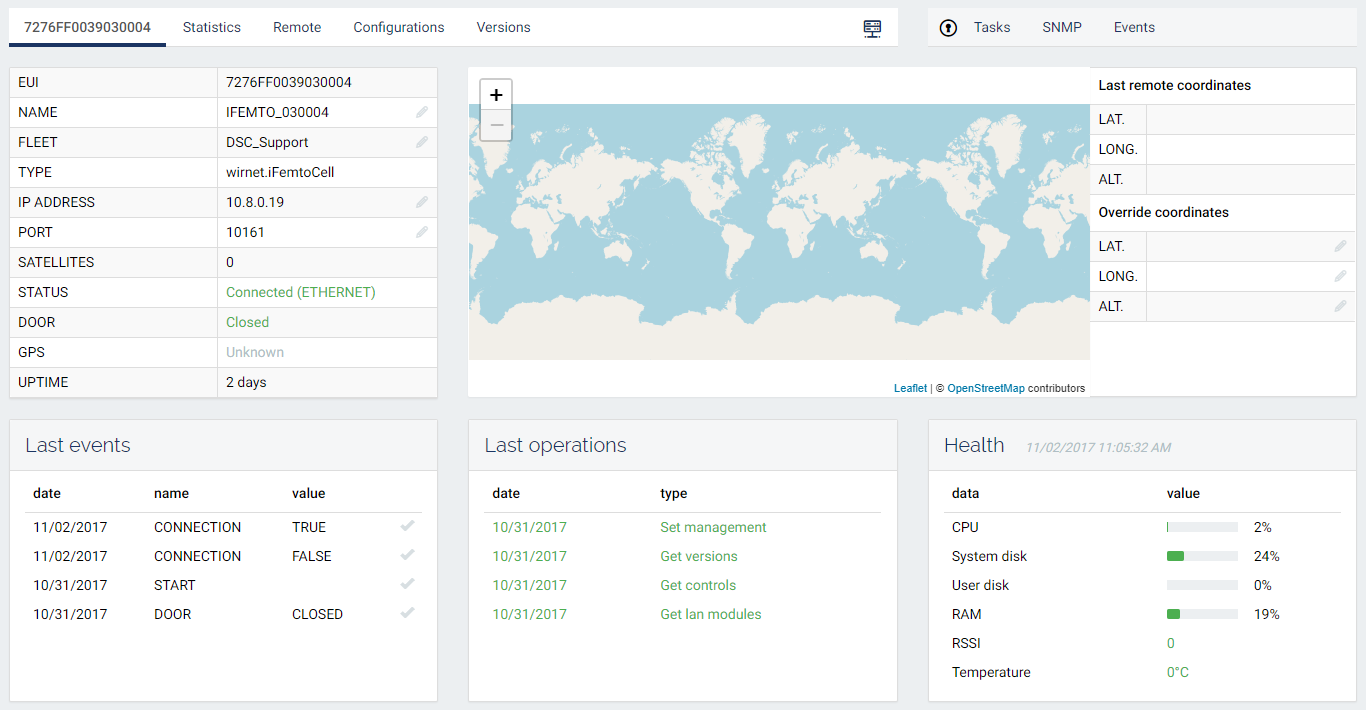Edit override LAT. coordinate pencil
This screenshot has width=1366, height=710.
(x=1340, y=246)
